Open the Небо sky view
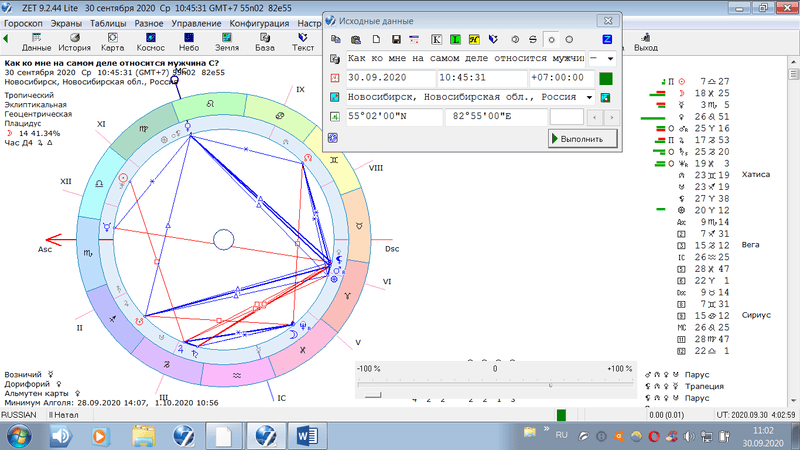 click(x=189, y=41)
